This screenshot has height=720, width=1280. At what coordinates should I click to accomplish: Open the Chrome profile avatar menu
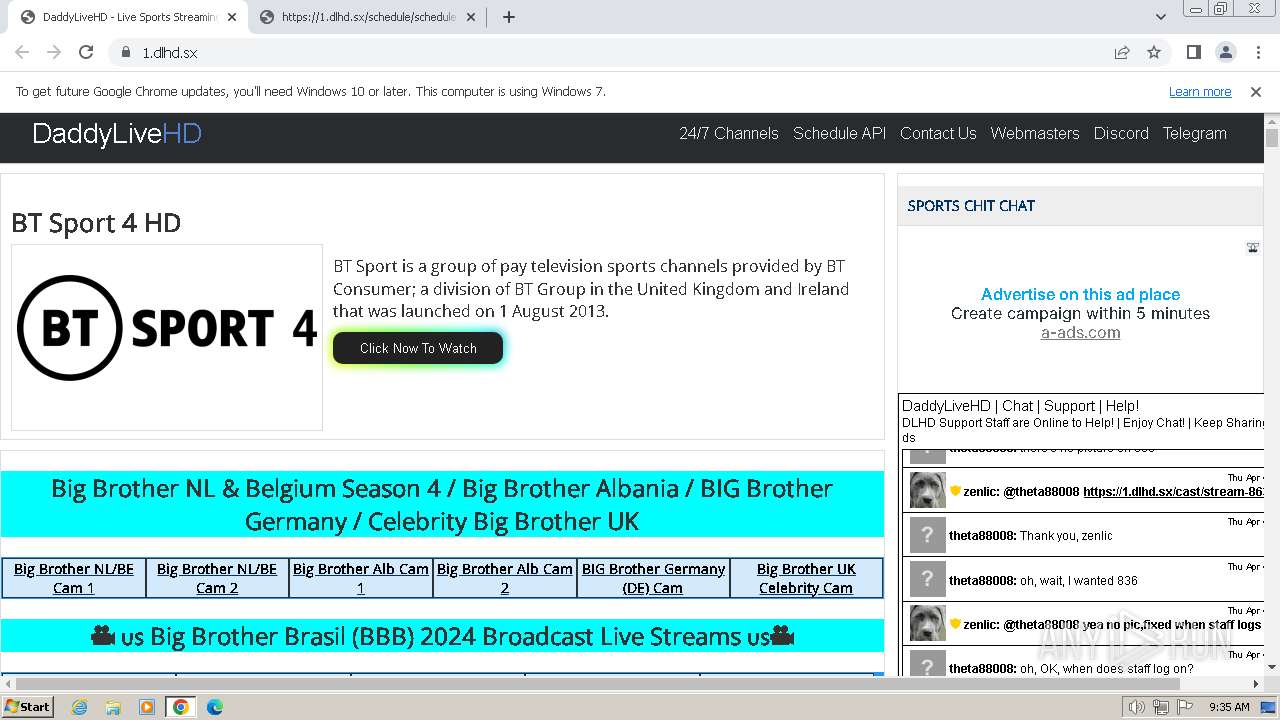tap(1226, 53)
